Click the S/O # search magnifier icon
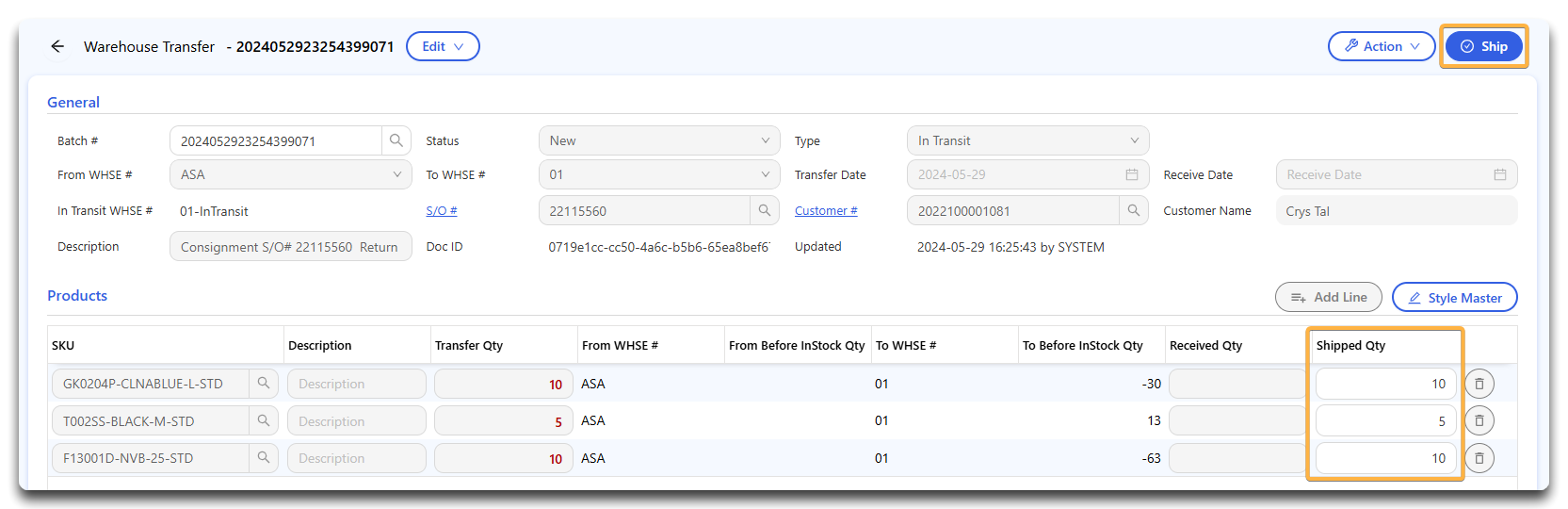This screenshot has width=1568, height=509. click(765, 211)
